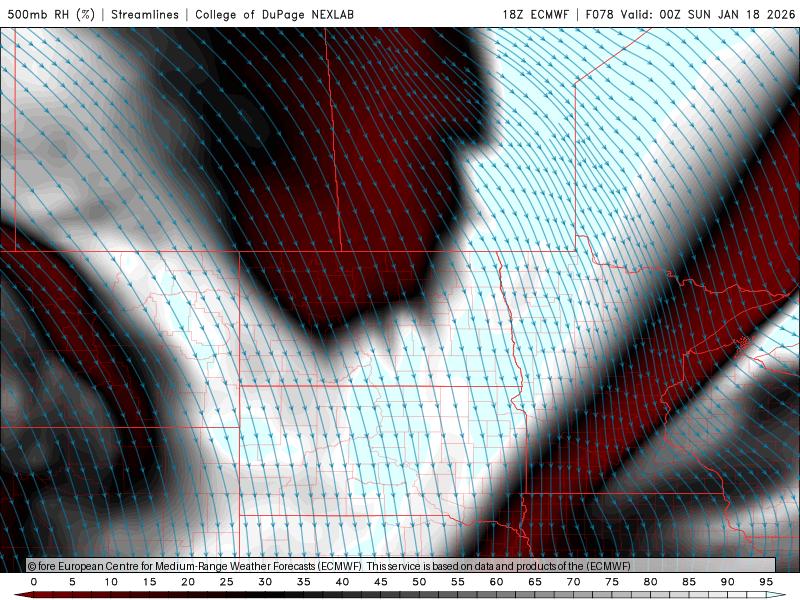Click the "20" label on the color scale

188,582
